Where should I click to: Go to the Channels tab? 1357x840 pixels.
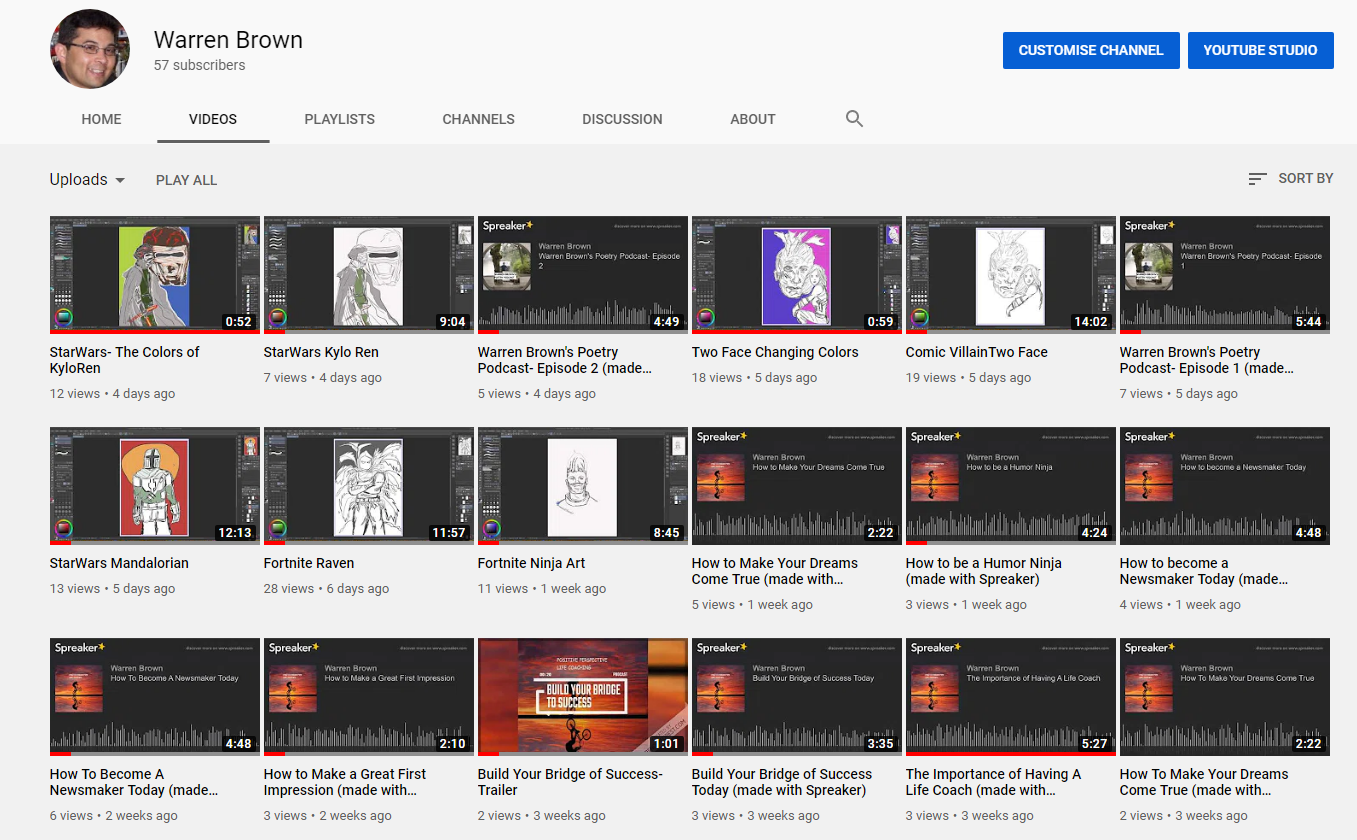tap(479, 119)
